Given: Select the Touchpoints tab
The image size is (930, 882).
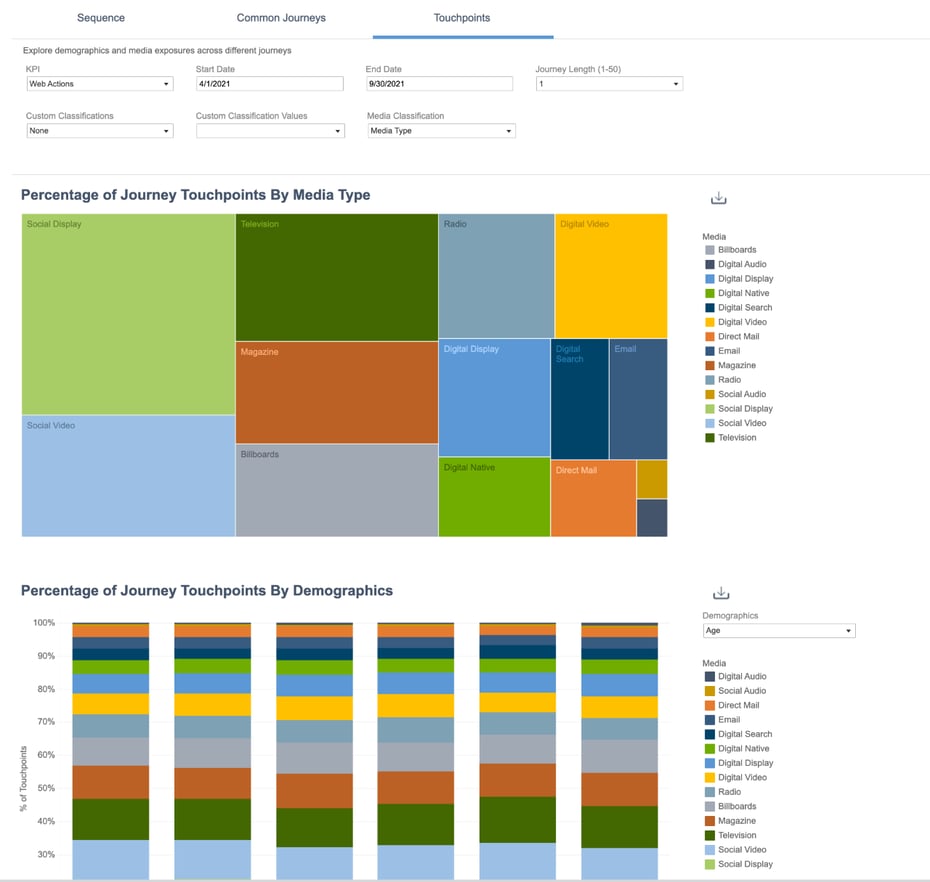Looking at the screenshot, I should (461, 18).
